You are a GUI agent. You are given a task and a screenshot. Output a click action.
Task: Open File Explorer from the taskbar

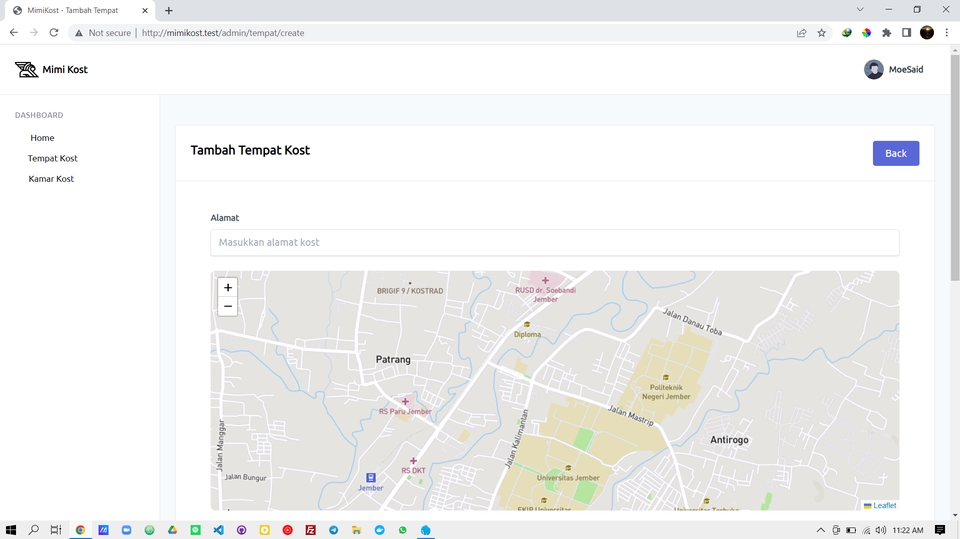(356, 530)
